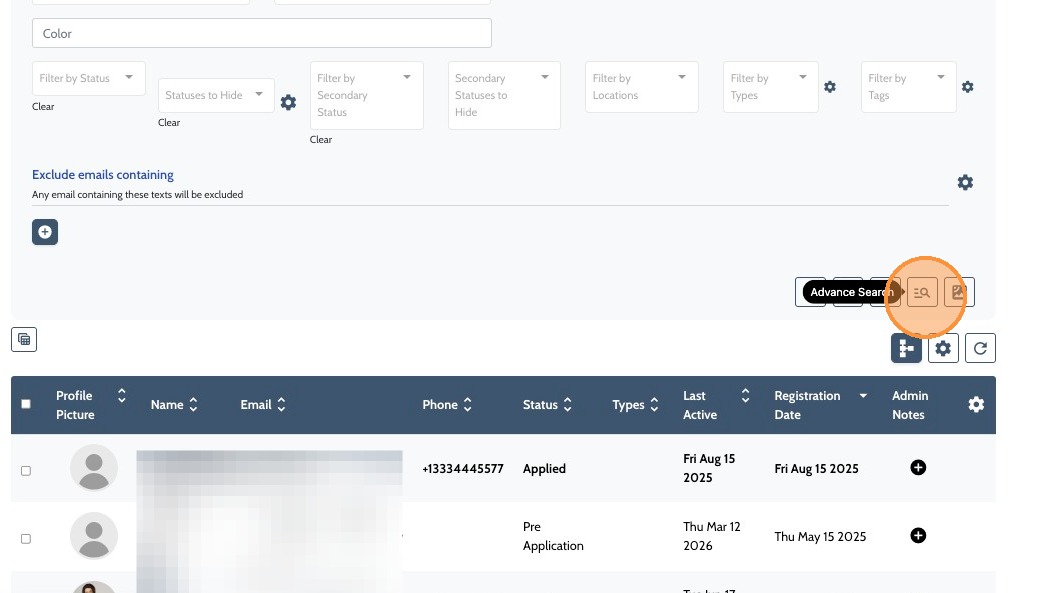This screenshot has width=1062, height=593.
Task: Open the Filter by Locations dropdown
Action: [641, 87]
